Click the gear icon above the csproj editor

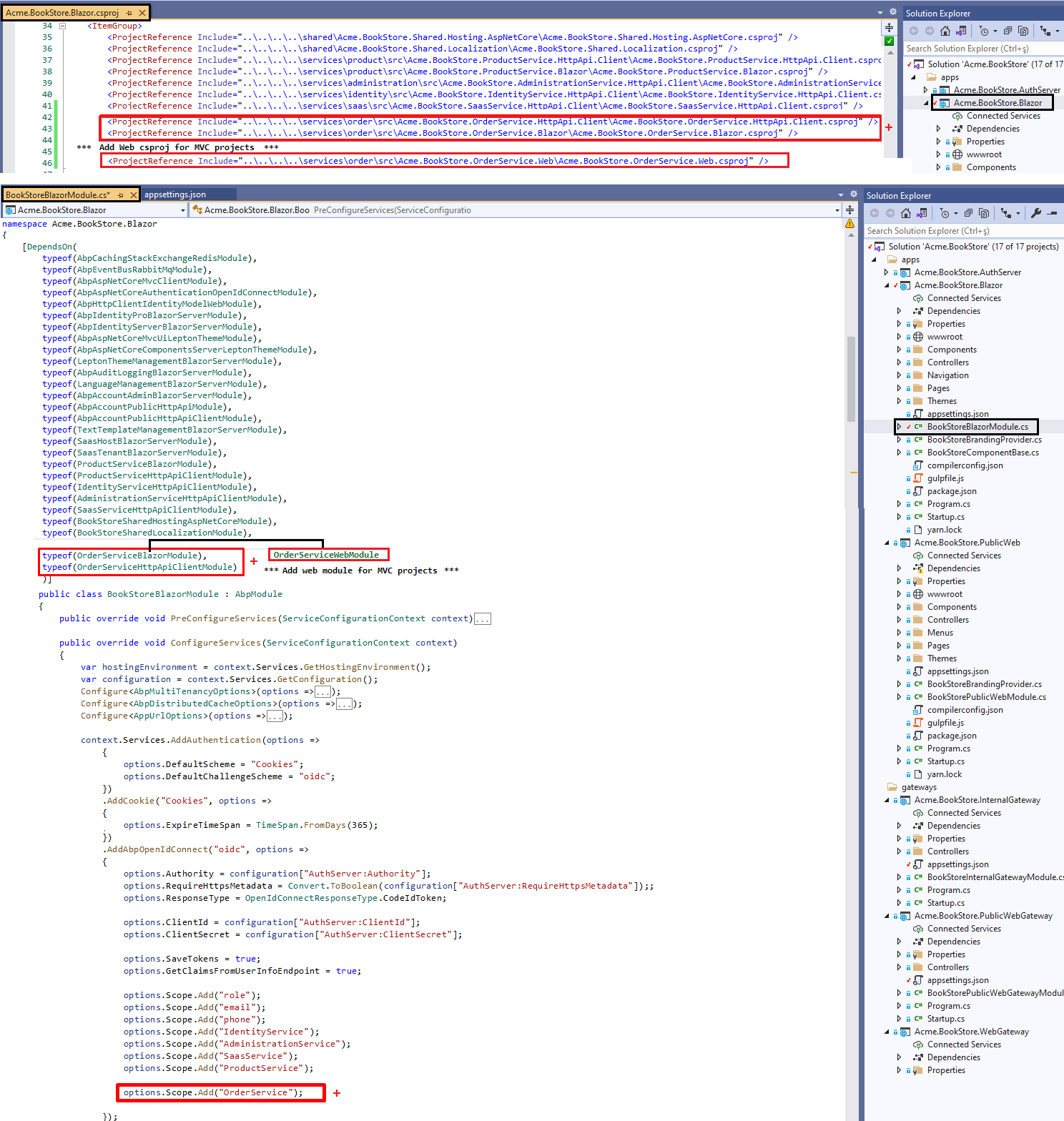(892, 12)
